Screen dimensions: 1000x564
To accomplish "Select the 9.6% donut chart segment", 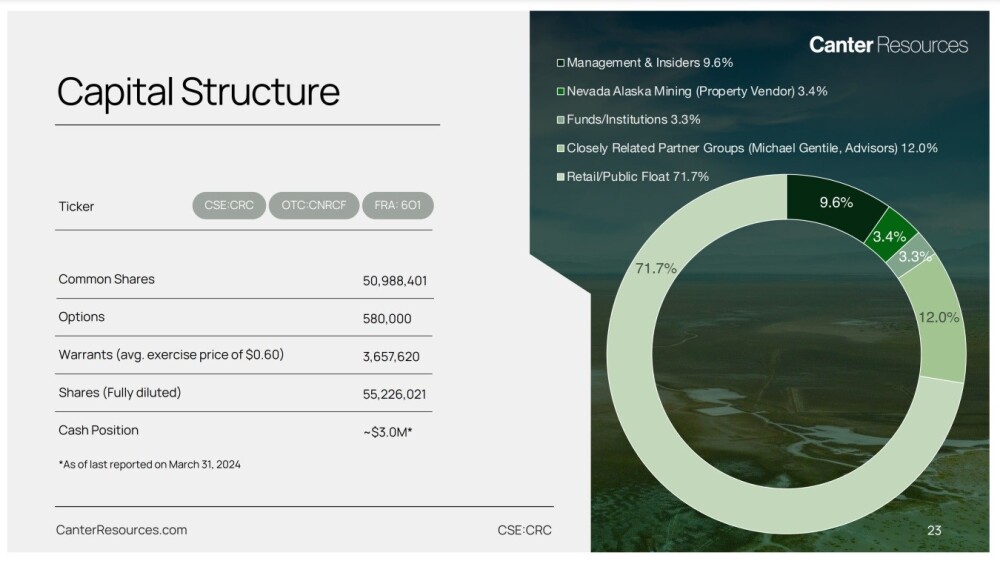I will pyautogui.click(x=835, y=201).
